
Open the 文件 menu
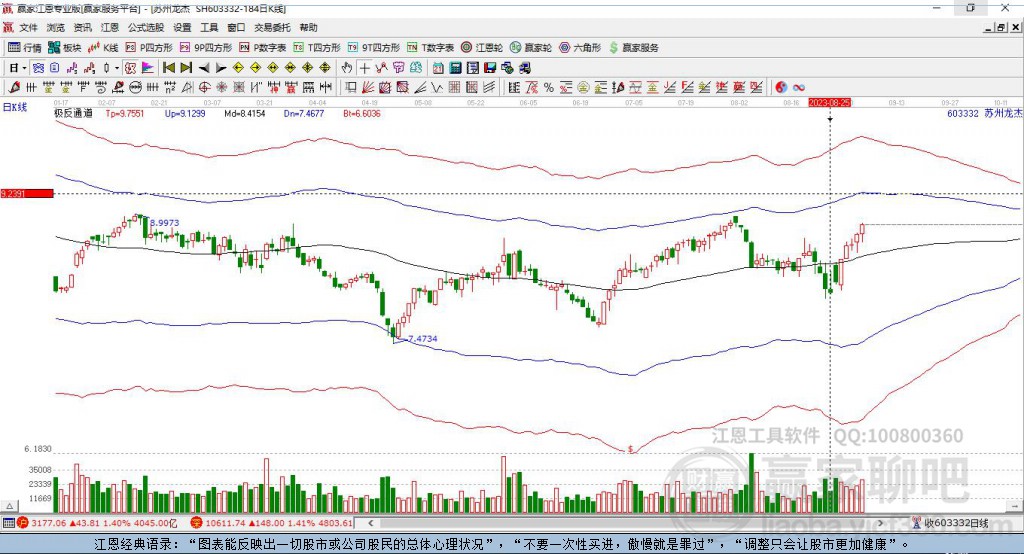click(x=28, y=27)
